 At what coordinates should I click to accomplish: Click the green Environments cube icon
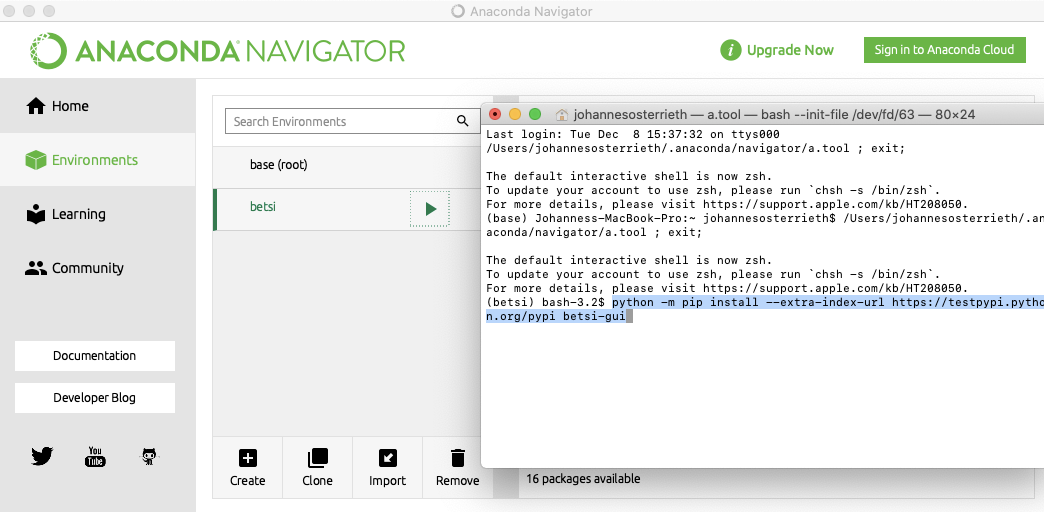click(x=35, y=160)
